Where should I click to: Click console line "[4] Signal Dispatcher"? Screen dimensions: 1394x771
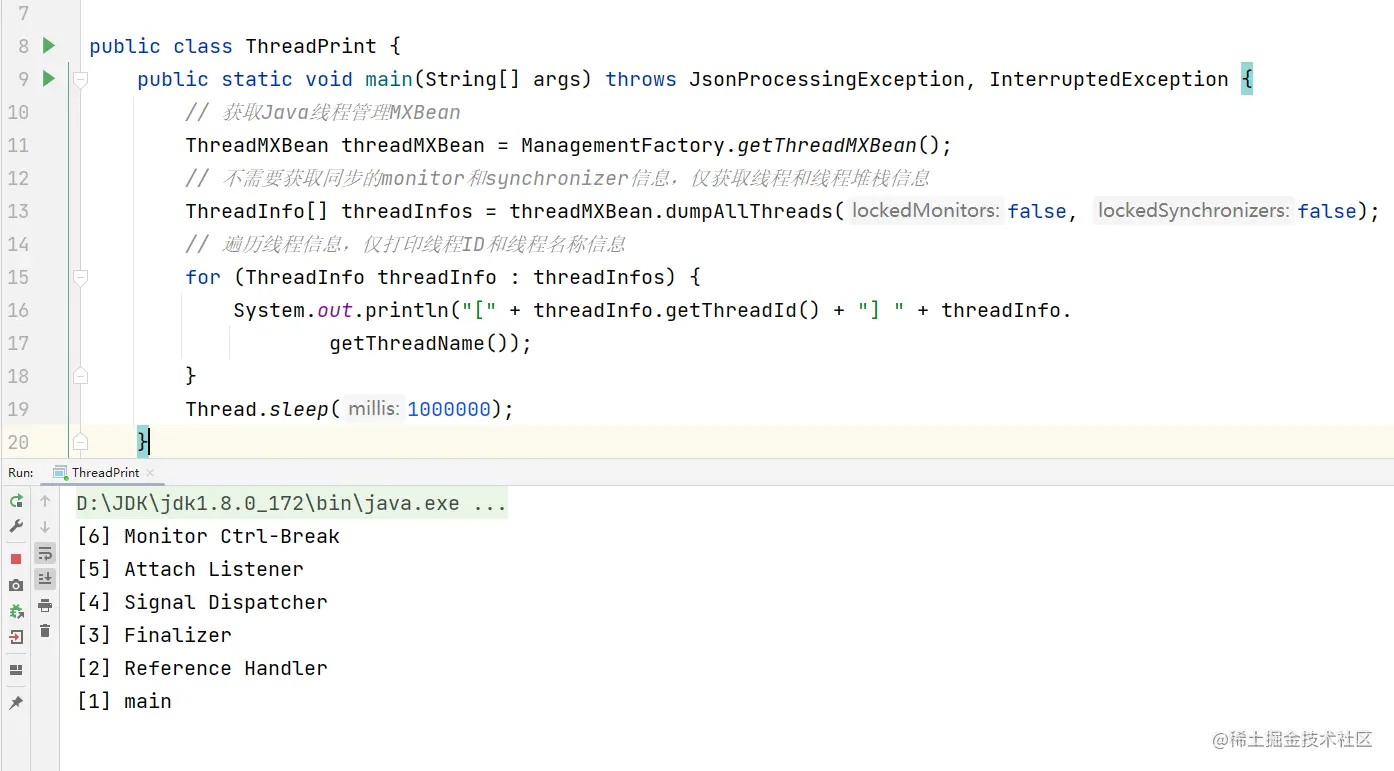[202, 602]
